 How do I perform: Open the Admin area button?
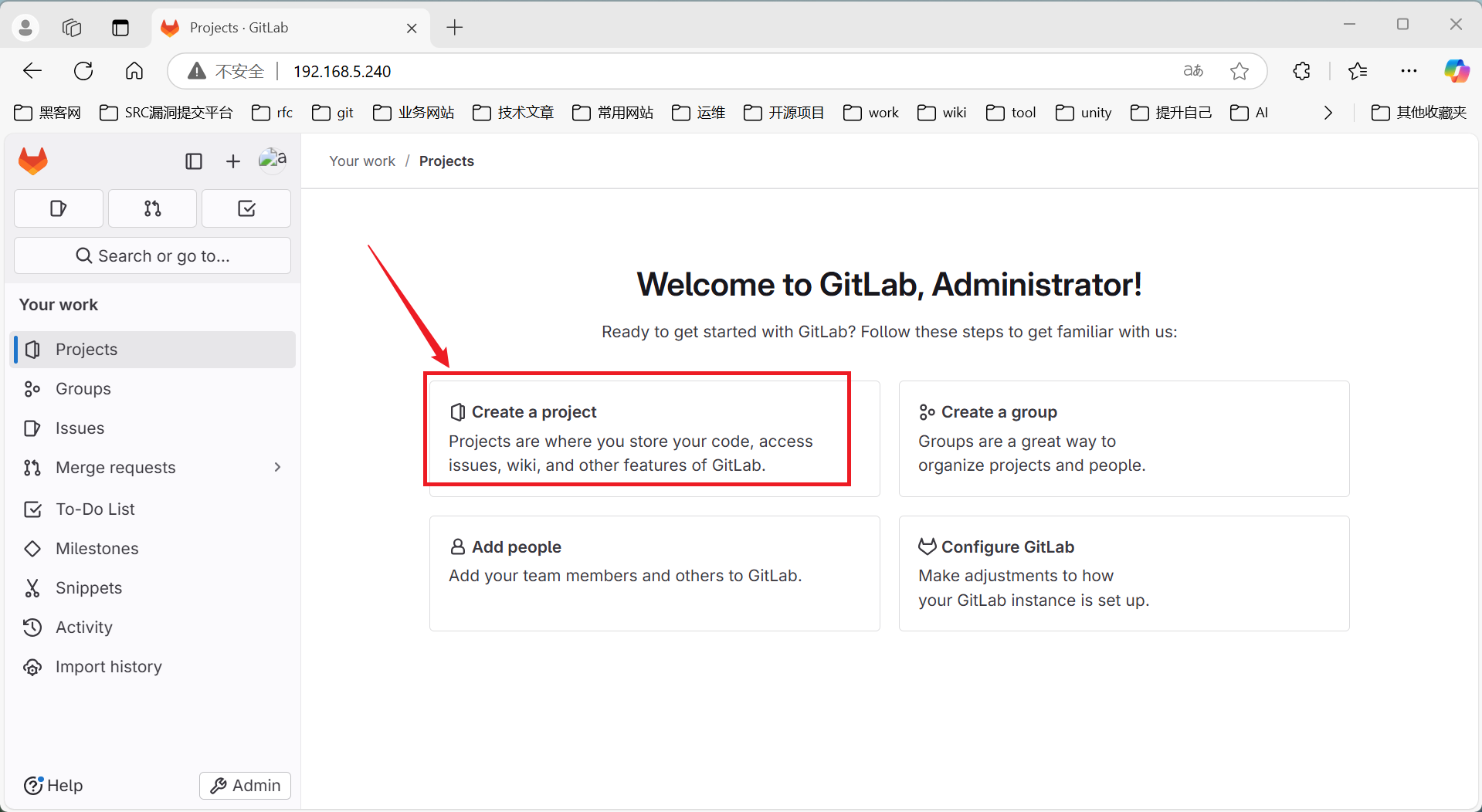[246, 786]
